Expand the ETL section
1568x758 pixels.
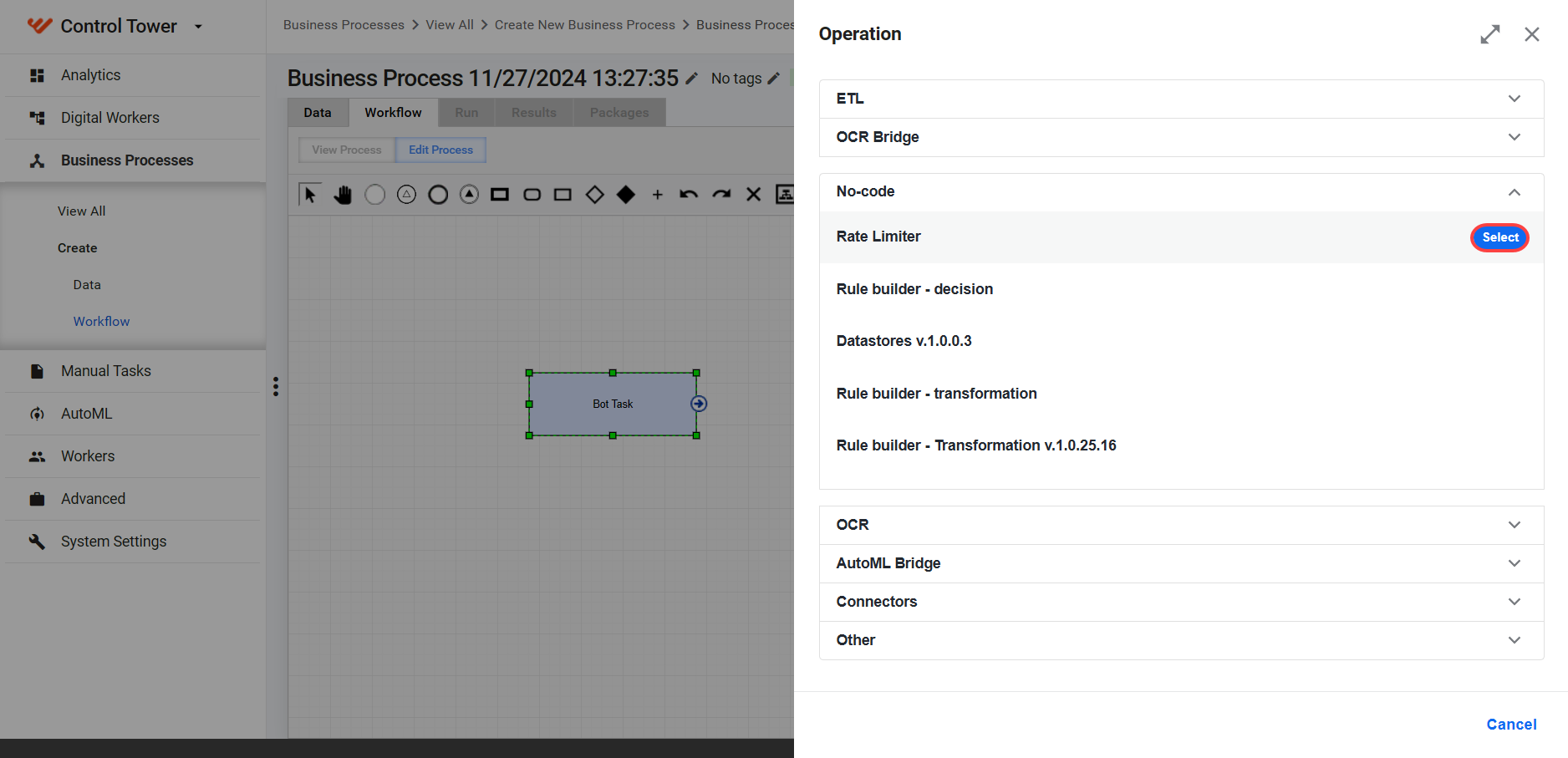click(x=1181, y=99)
